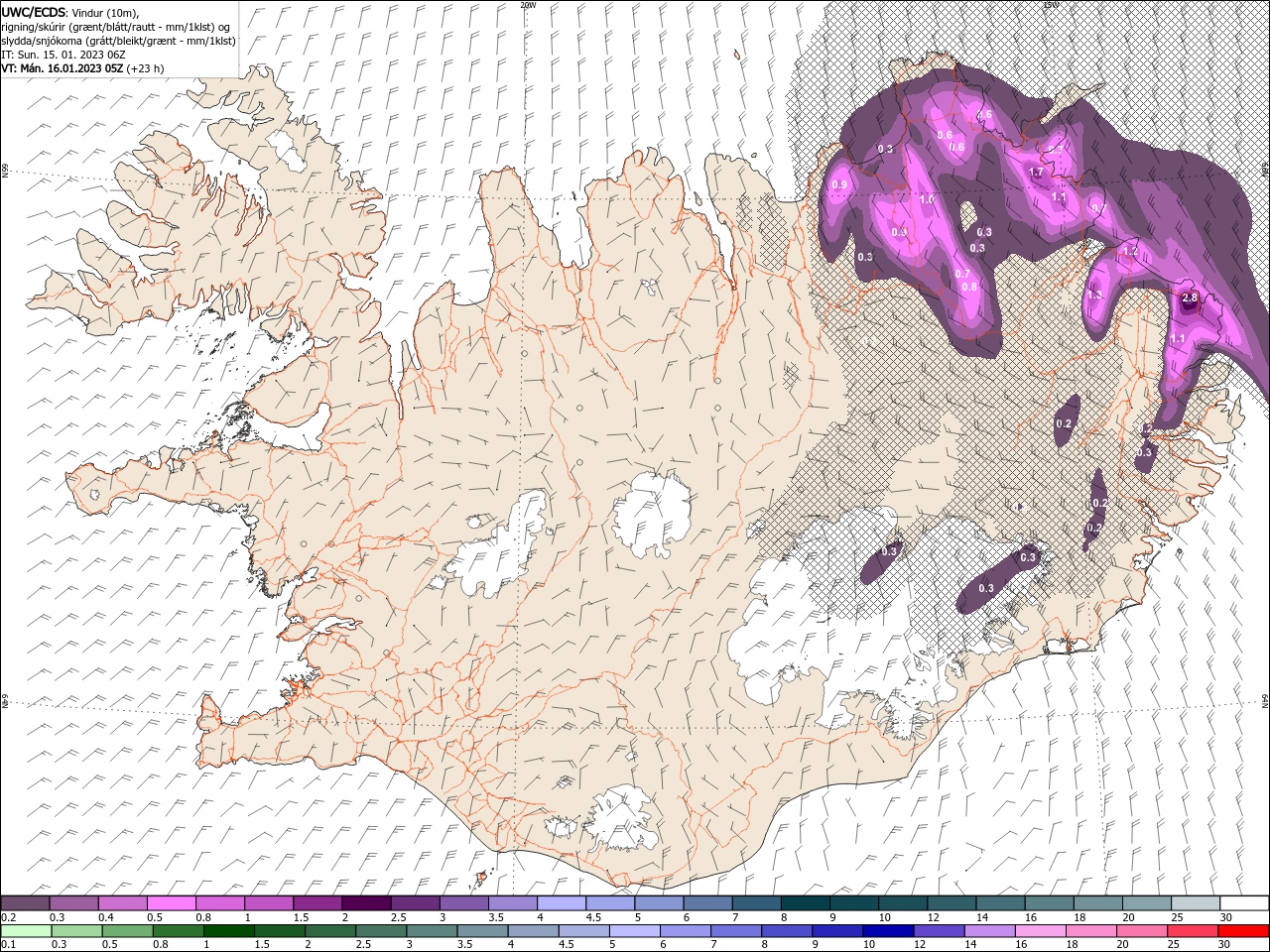Click the '0.4' label in the upper legend
The width and height of the screenshot is (1270, 952).
(105, 917)
